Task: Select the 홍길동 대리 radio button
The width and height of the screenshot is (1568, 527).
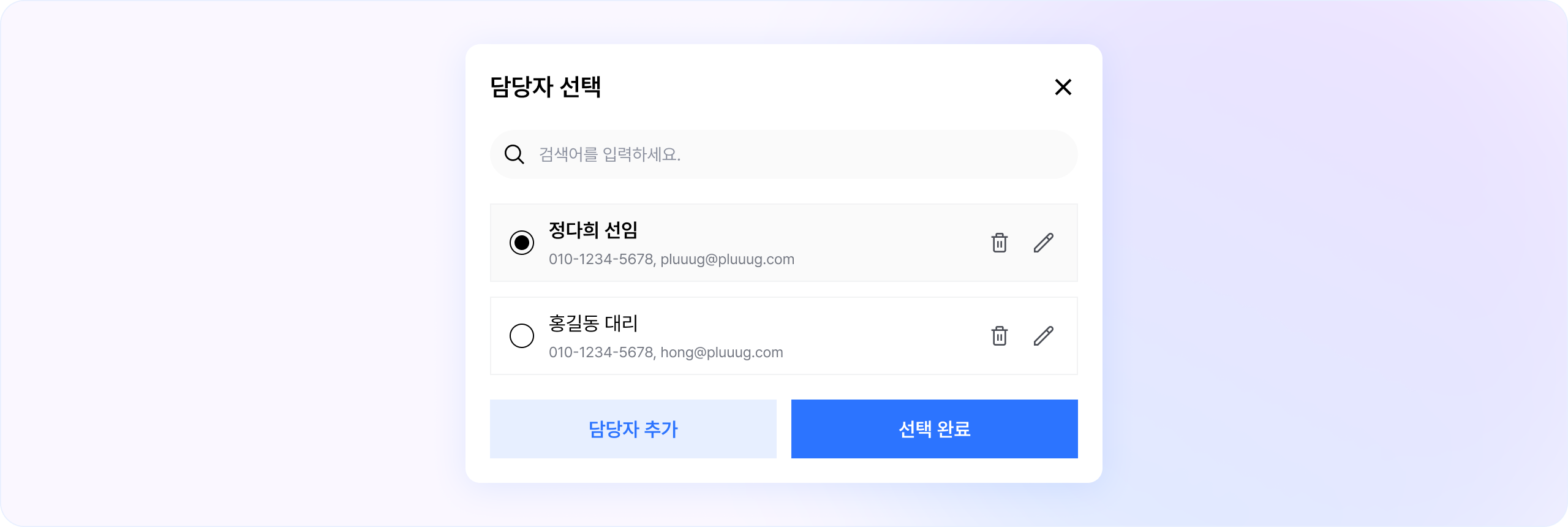Action: click(x=522, y=336)
